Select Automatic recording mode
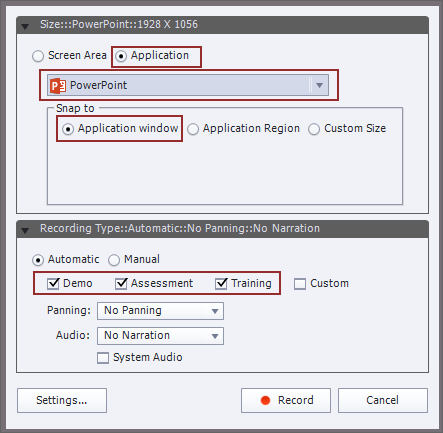443x433 pixels. tap(38, 260)
